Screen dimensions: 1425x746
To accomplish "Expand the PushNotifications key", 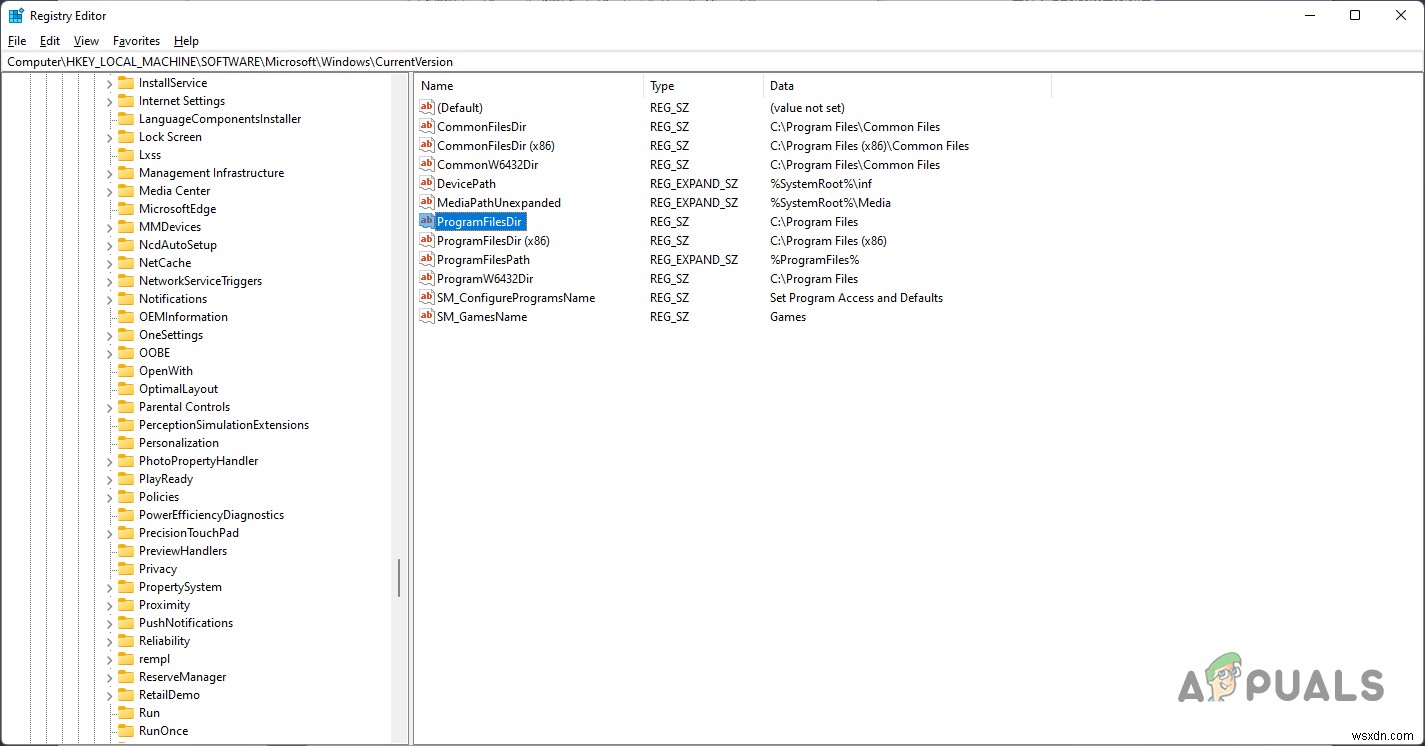I will [110, 623].
